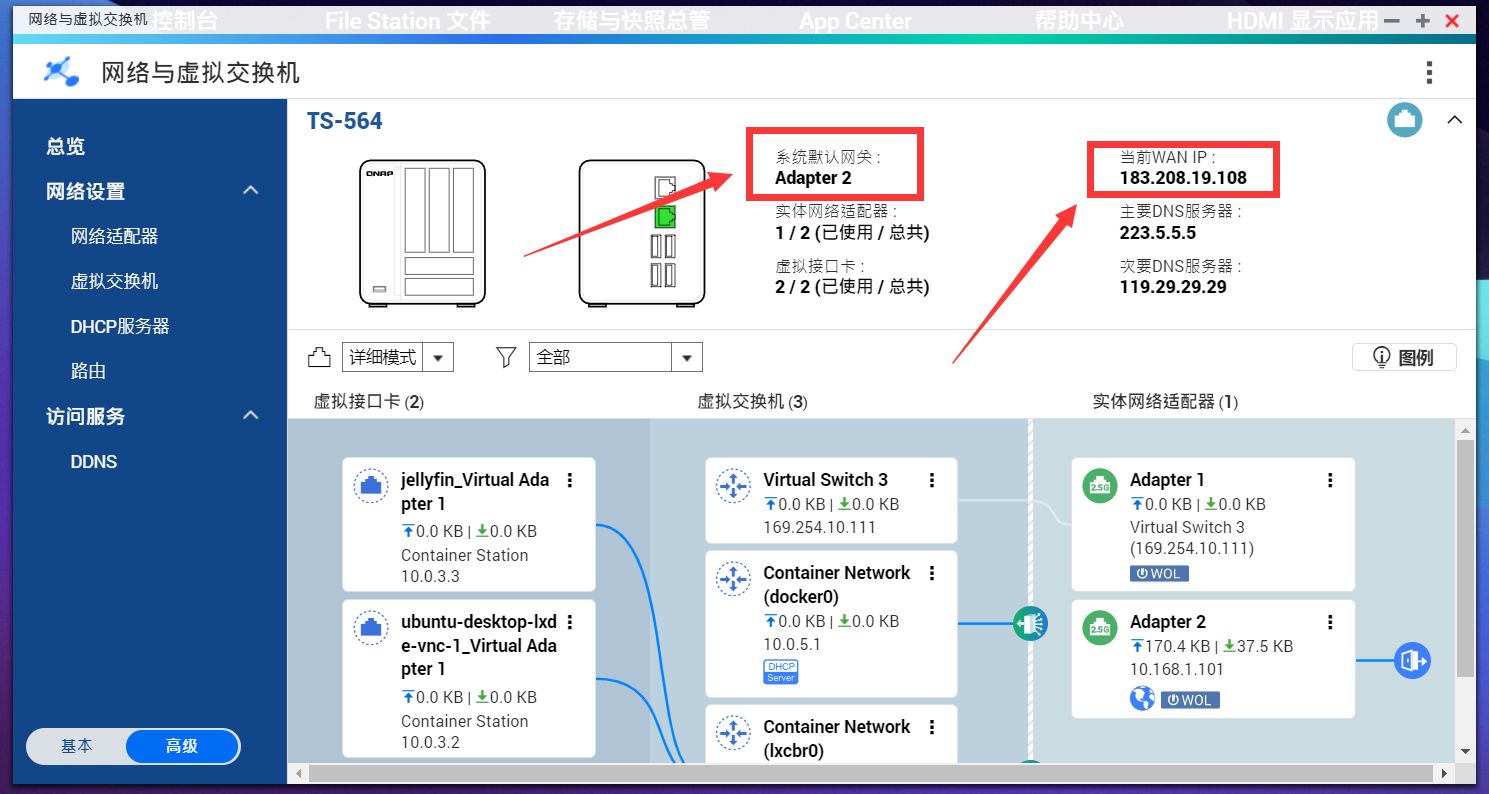Screen dimensions: 1489x794
Task: Open 虚拟交换机 in the sidebar
Action: coord(114,281)
